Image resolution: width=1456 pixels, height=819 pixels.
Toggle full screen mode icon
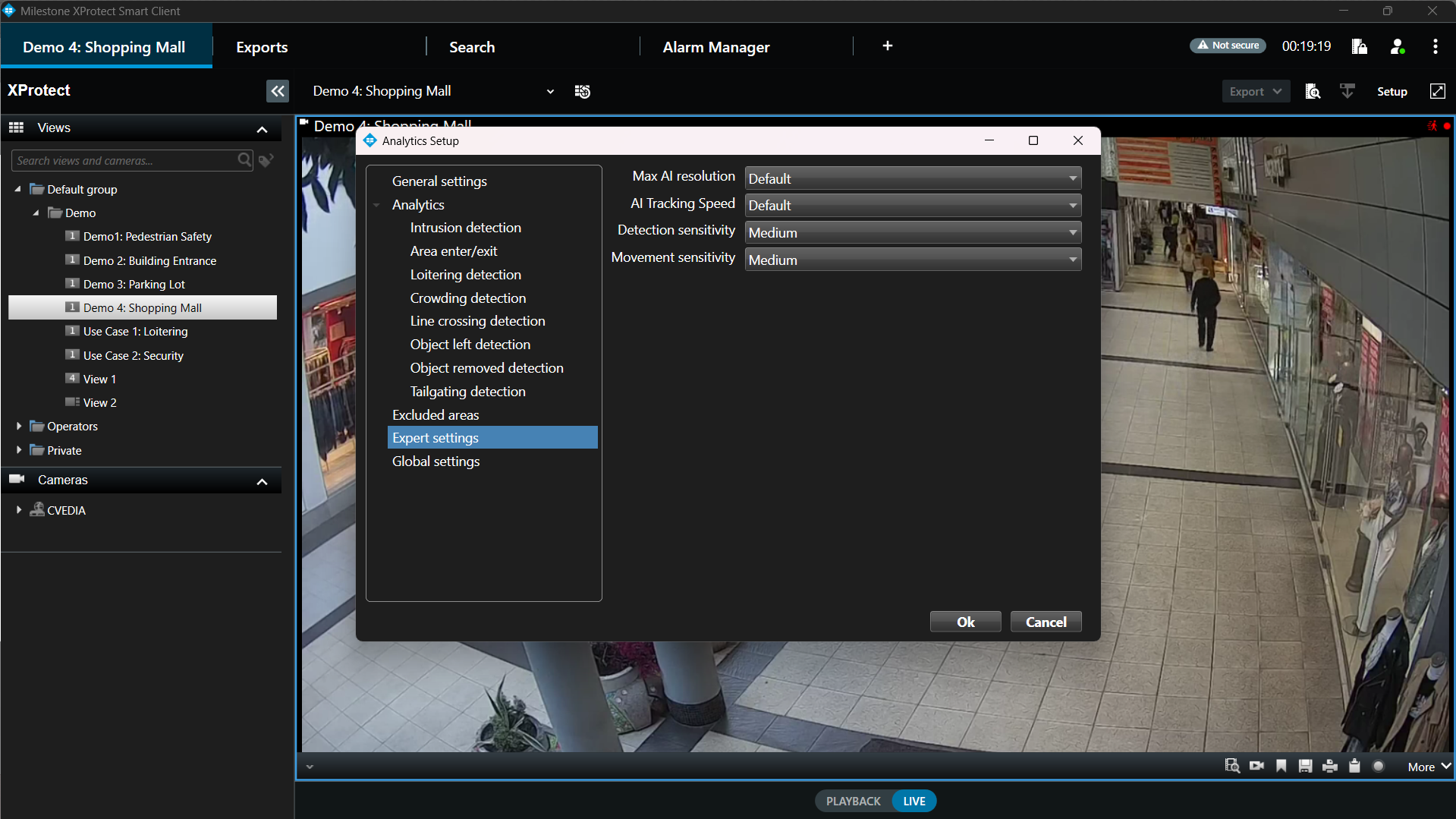[1437, 91]
